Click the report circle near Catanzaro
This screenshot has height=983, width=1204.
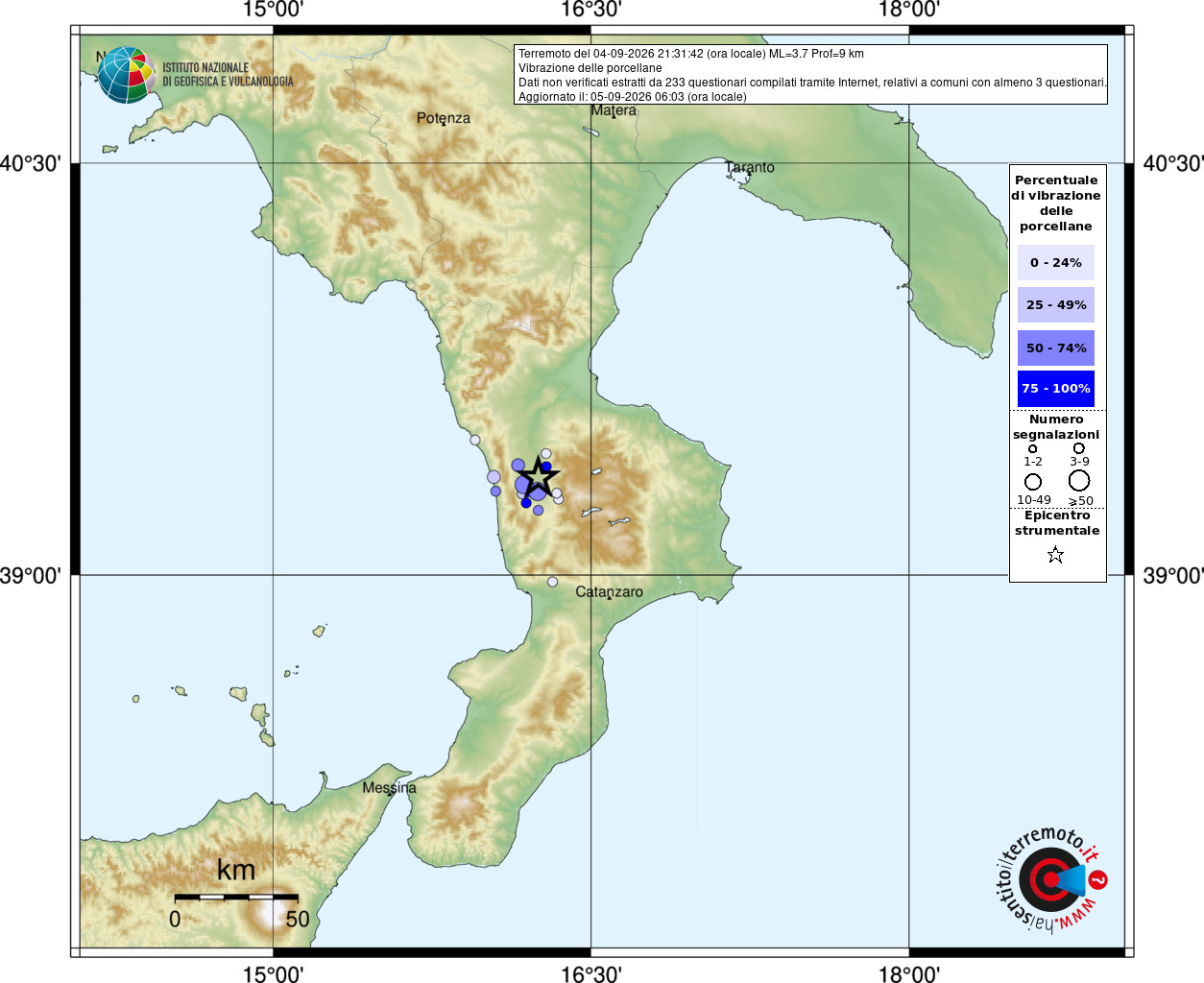click(552, 582)
